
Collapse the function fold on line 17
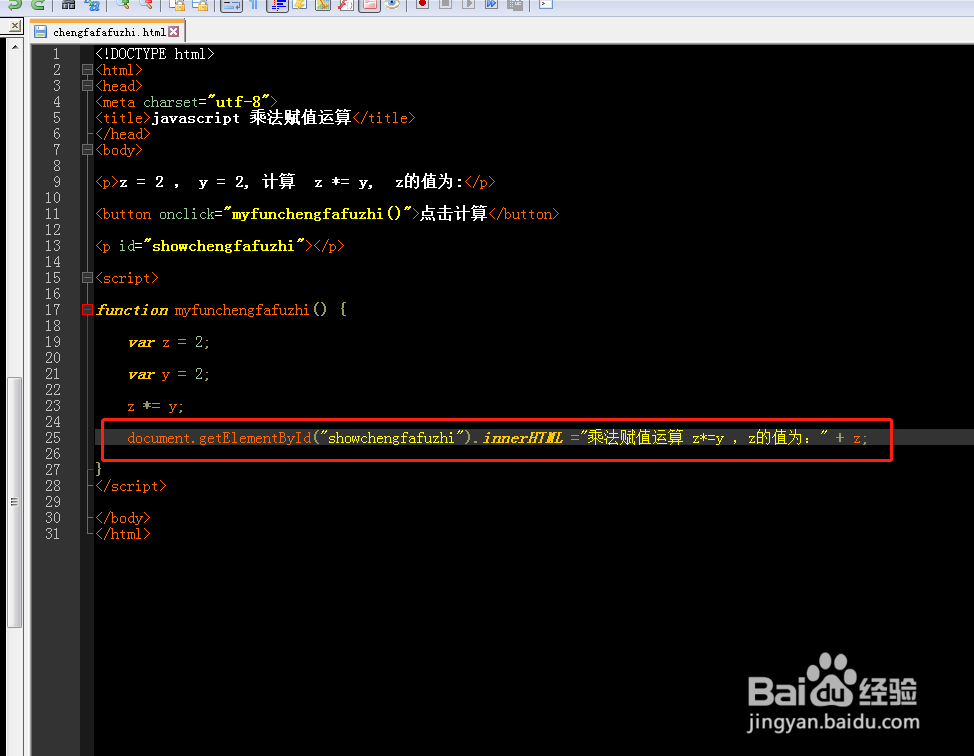[x=87, y=309]
